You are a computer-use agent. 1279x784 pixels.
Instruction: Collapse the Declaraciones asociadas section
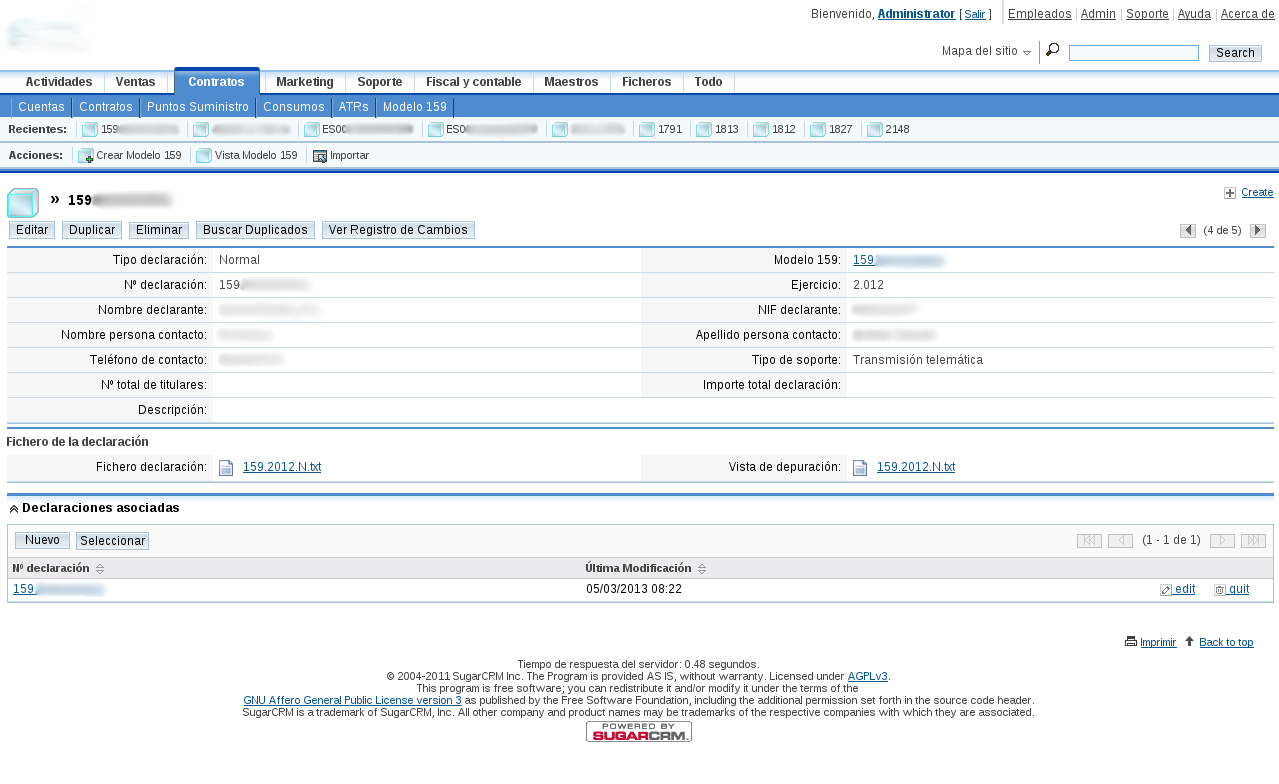tap(12, 507)
